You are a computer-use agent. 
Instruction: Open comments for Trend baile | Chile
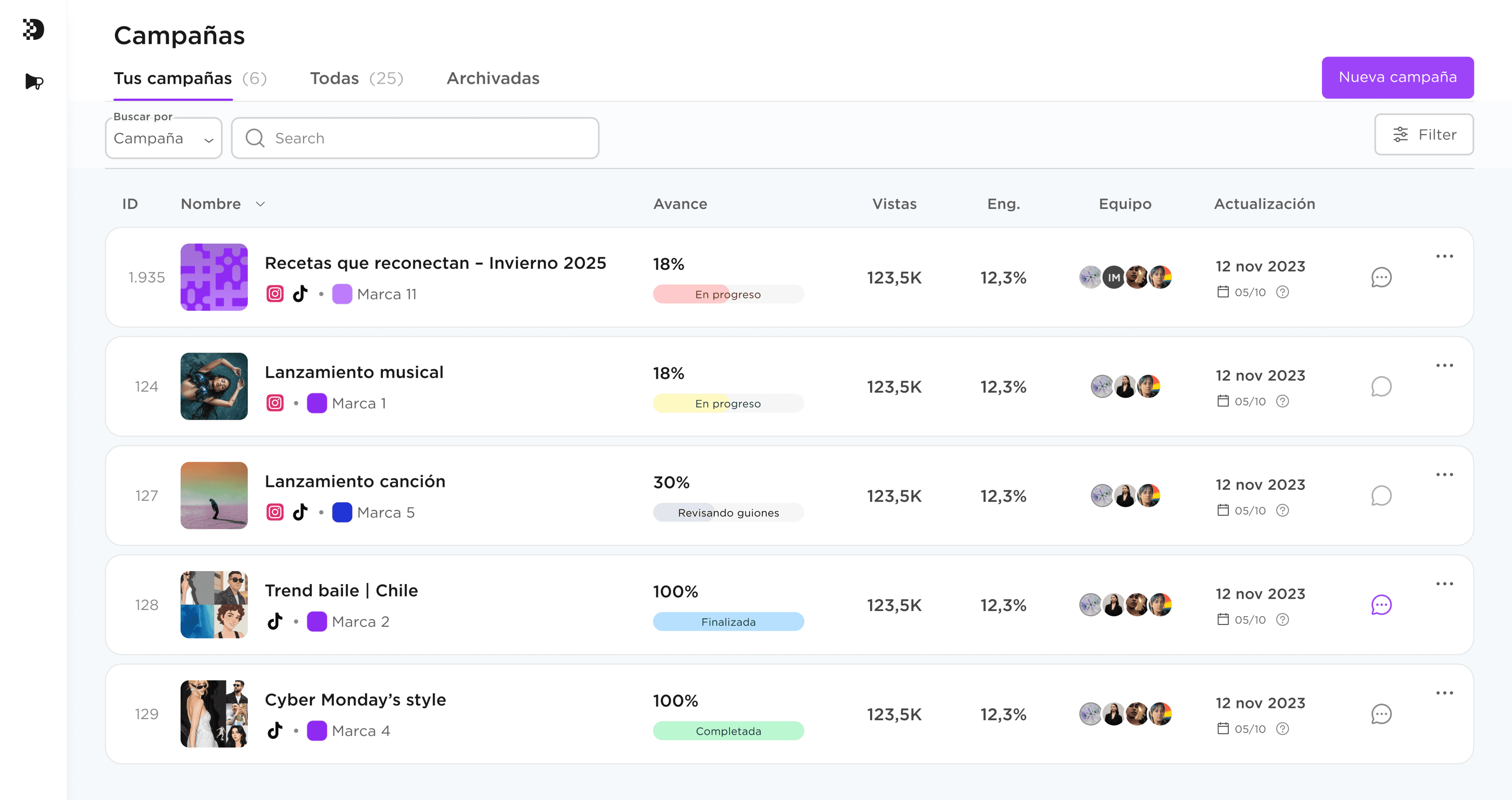tap(1381, 605)
